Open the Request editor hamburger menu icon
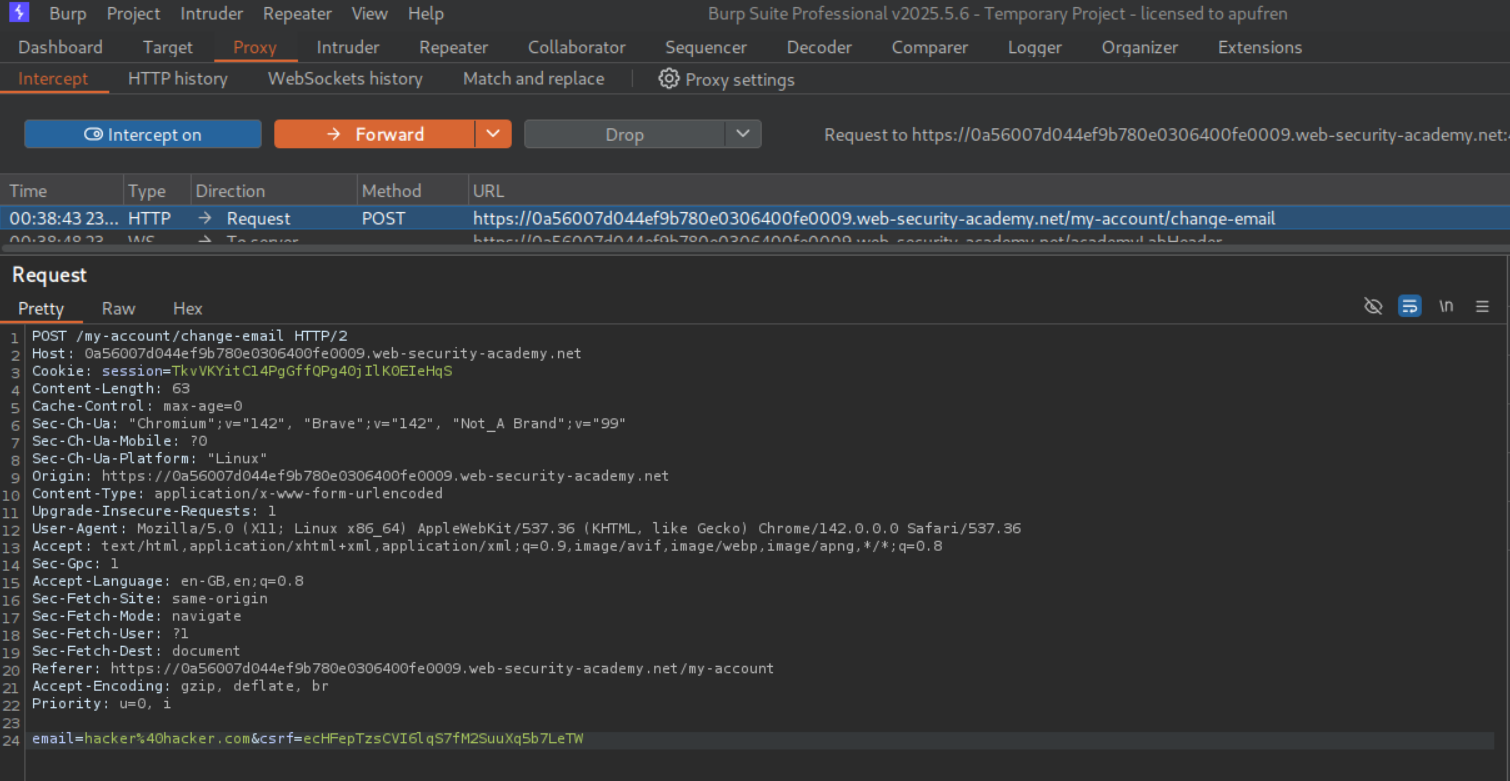The image size is (1510, 781). pos(1482,307)
